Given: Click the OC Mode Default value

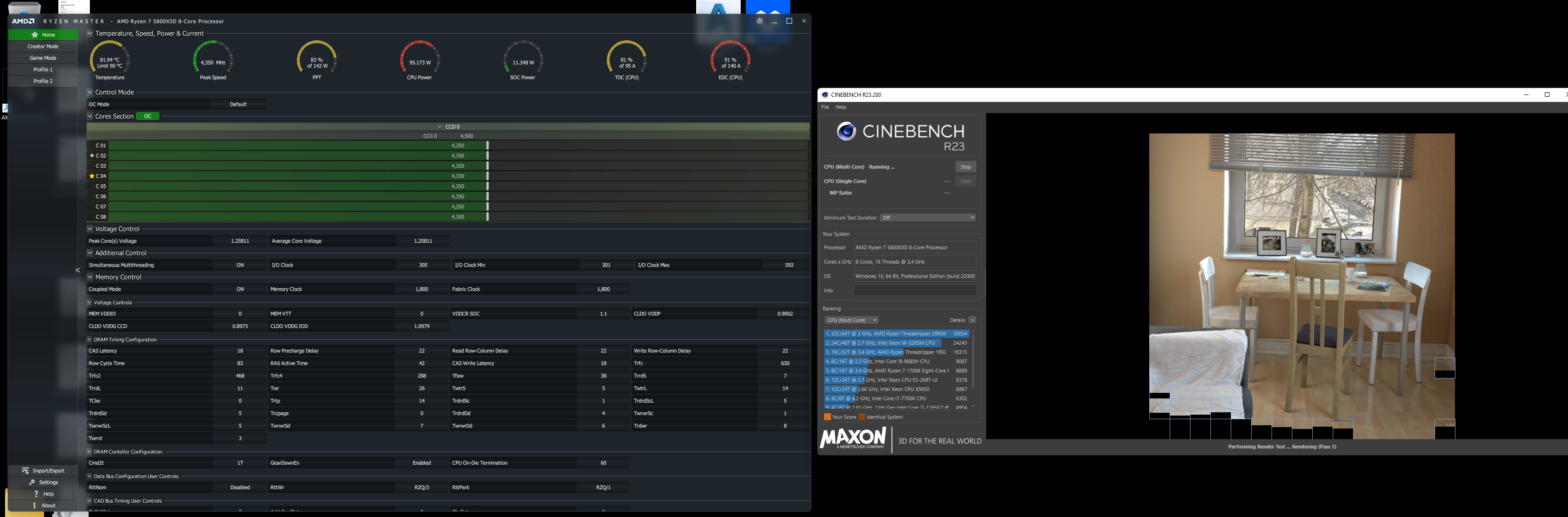Looking at the screenshot, I should (x=238, y=104).
